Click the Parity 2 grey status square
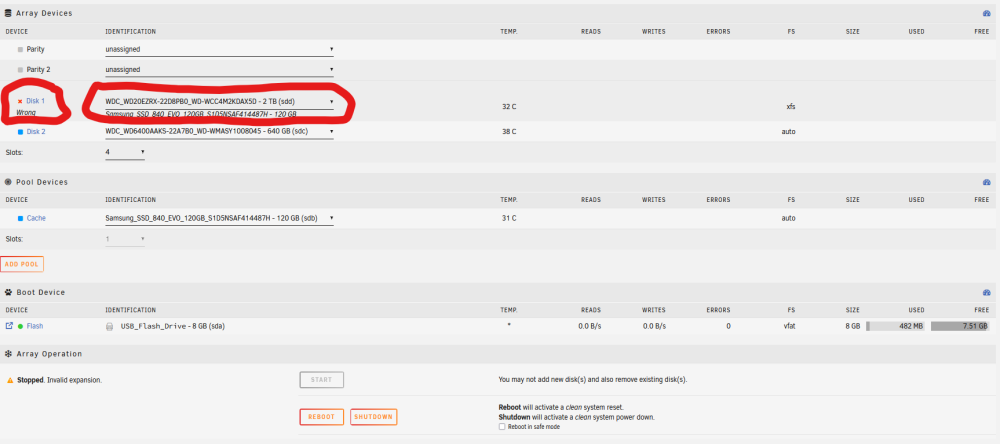This screenshot has width=1000, height=444. pos(20,70)
